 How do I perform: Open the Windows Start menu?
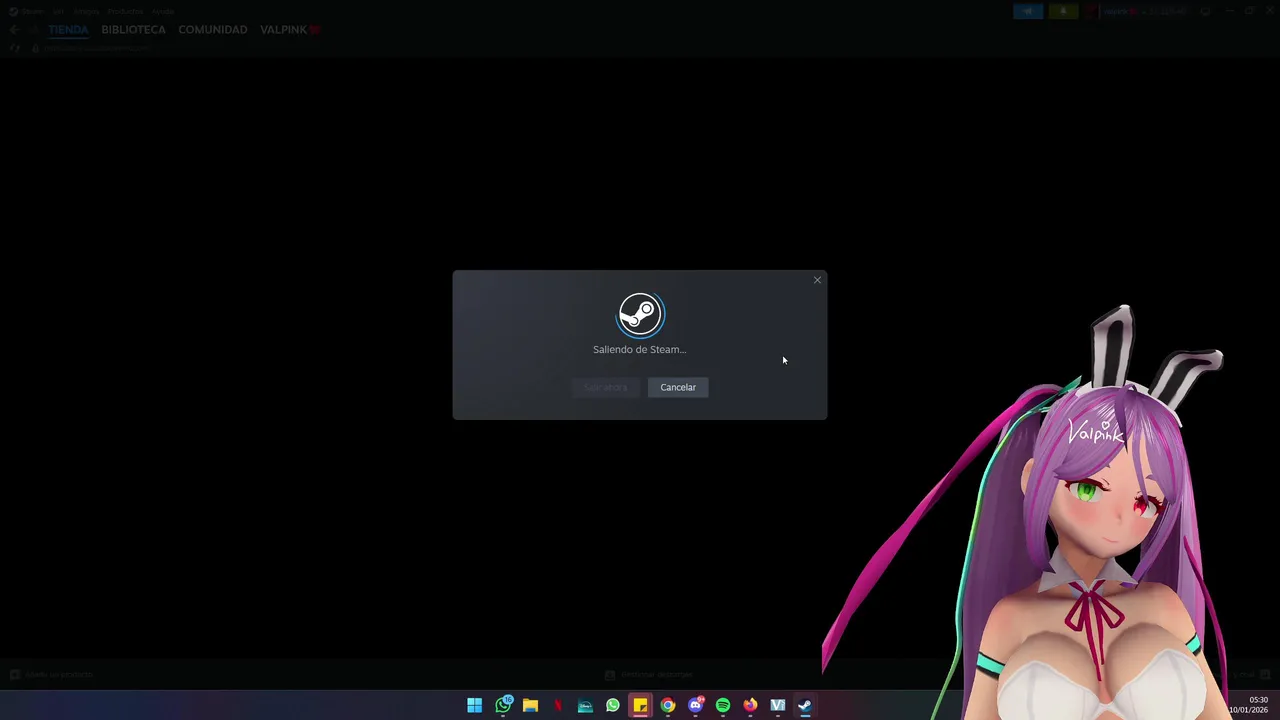pyautogui.click(x=475, y=705)
